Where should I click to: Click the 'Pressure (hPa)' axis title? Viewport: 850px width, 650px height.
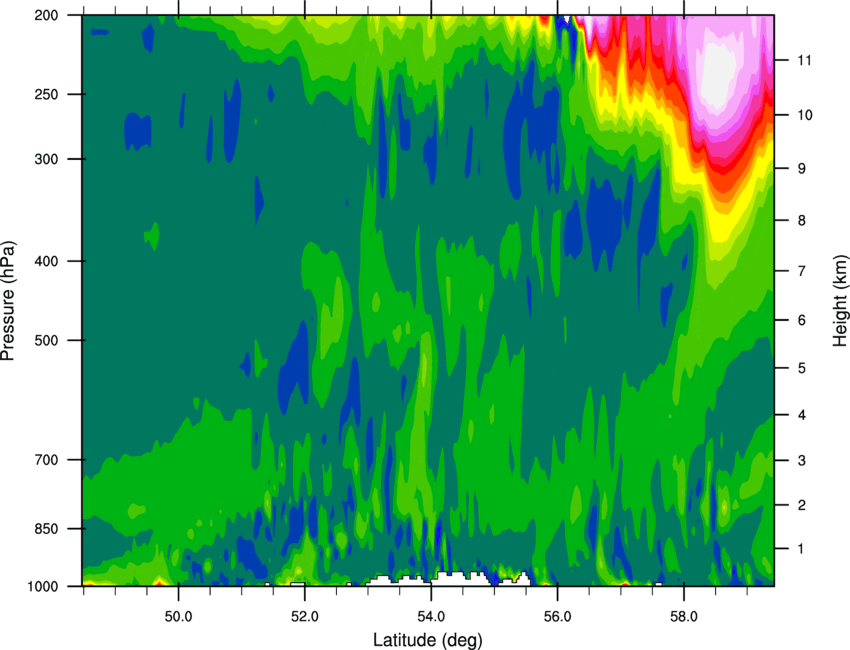8,300
